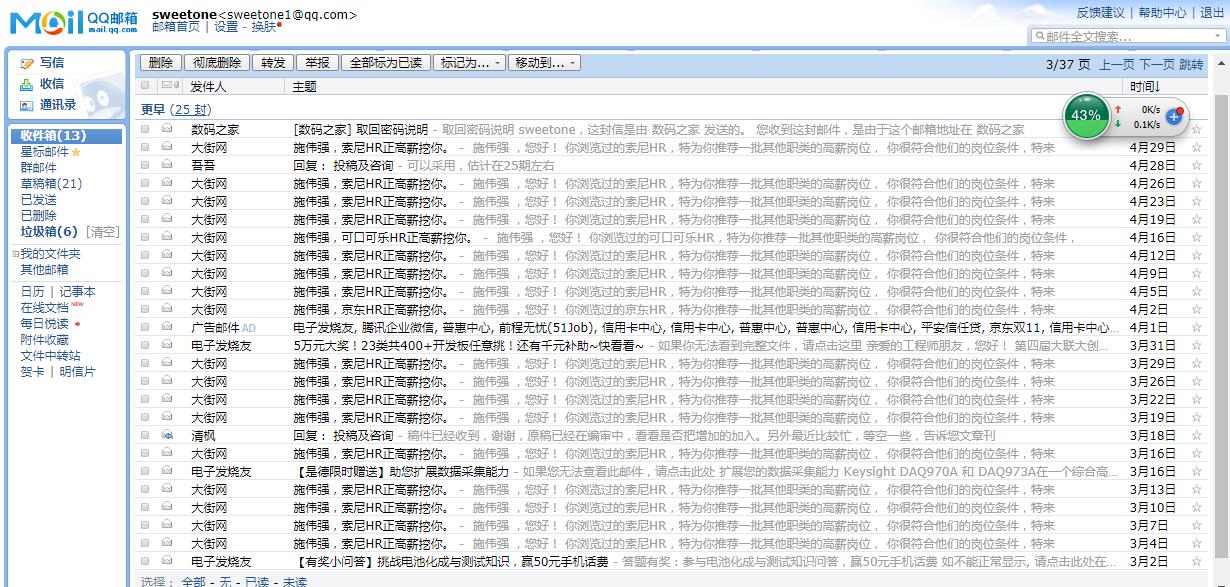Check the 数码之家 email checkbox
The height and width of the screenshot is (587, 1230).
coord(145,129)
